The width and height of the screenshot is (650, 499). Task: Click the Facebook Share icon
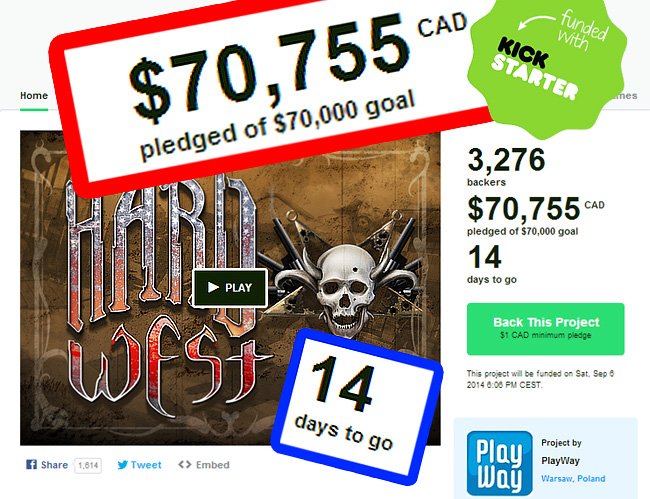[x=31, y=465]
